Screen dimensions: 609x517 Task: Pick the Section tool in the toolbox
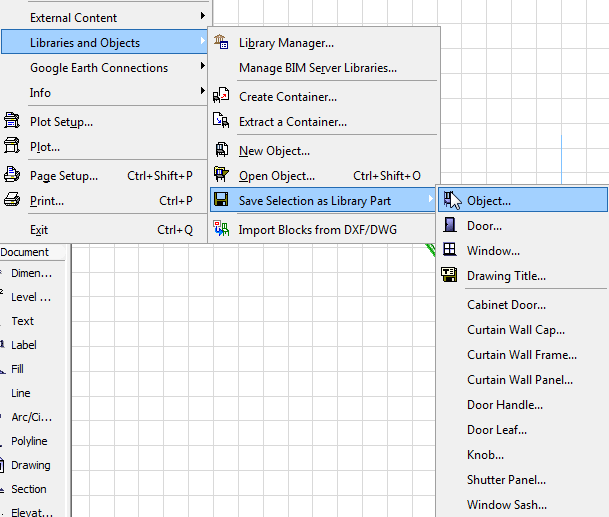point(28,489)
